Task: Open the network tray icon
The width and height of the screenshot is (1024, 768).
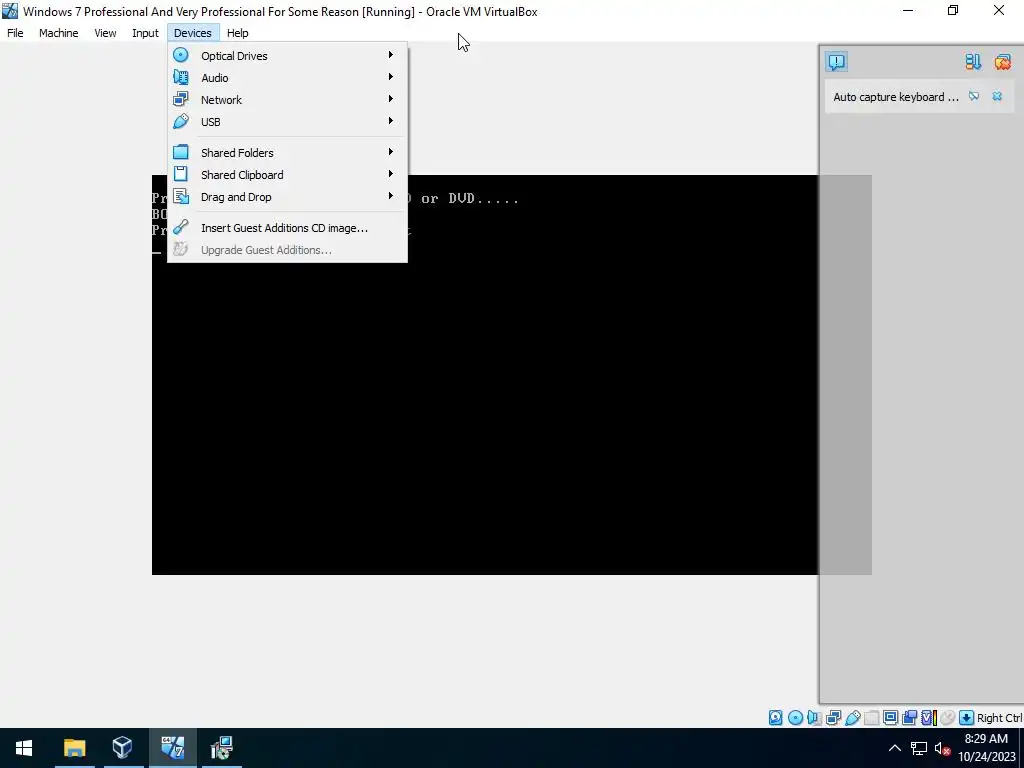Action: [919, 748]
